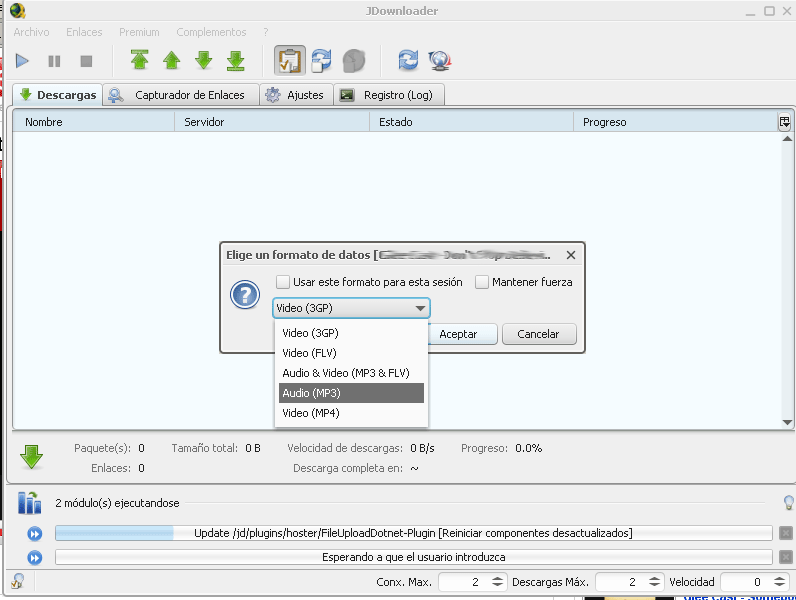Move selection to top with green arrow
The height and width of the screenshot is (600, 796).
(139, 60)
